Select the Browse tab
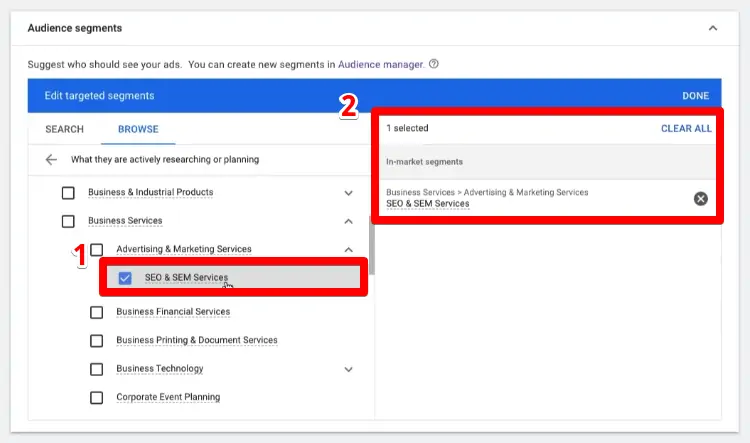This screenshot has width=750, height=443. pos(138,129)
